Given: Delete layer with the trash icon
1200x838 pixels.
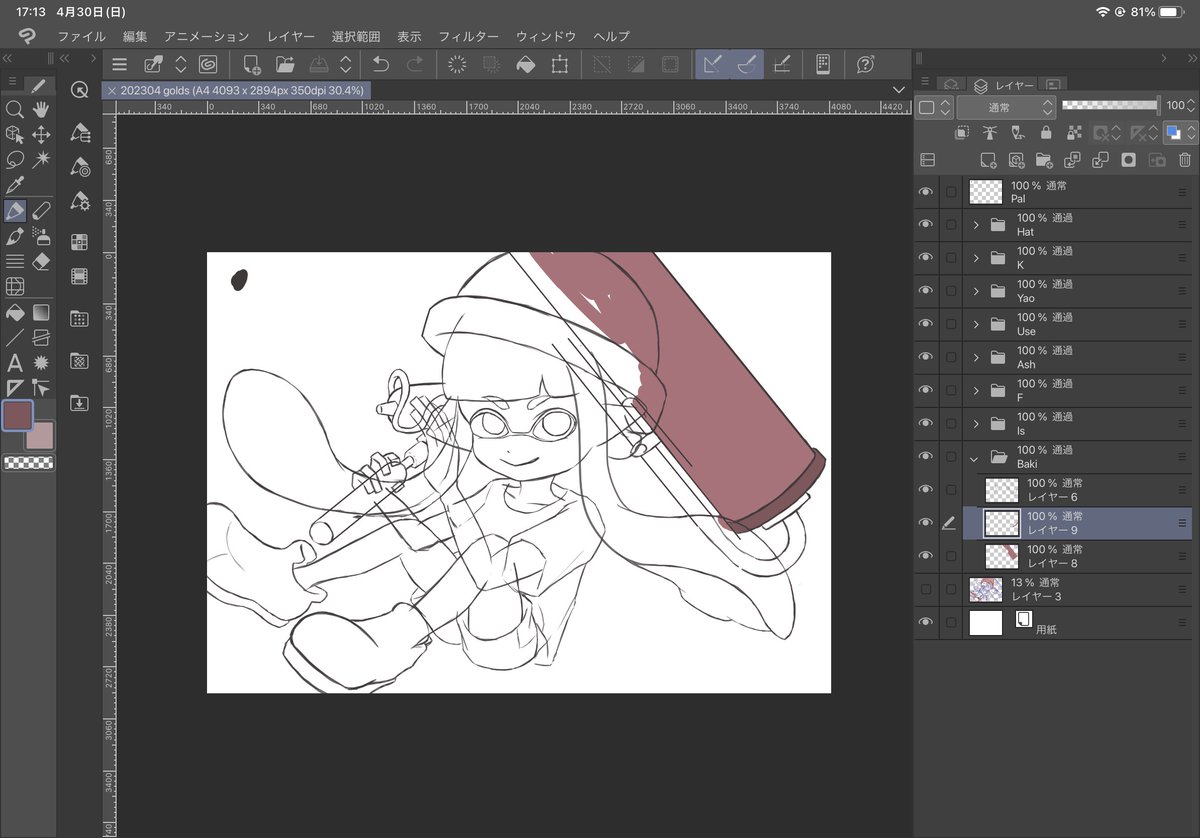Looking at the screenshot, I should (x=1184, y=159).
